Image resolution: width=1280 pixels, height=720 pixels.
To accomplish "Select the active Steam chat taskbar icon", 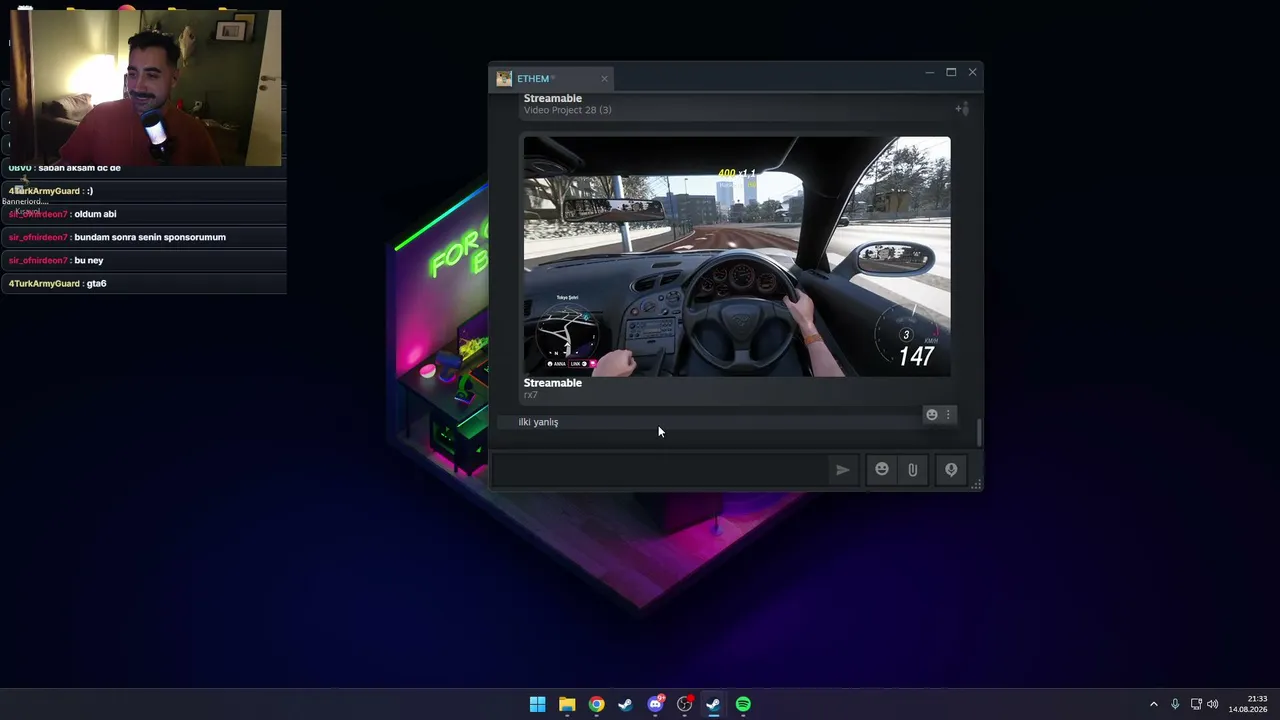I will [713, 704].
